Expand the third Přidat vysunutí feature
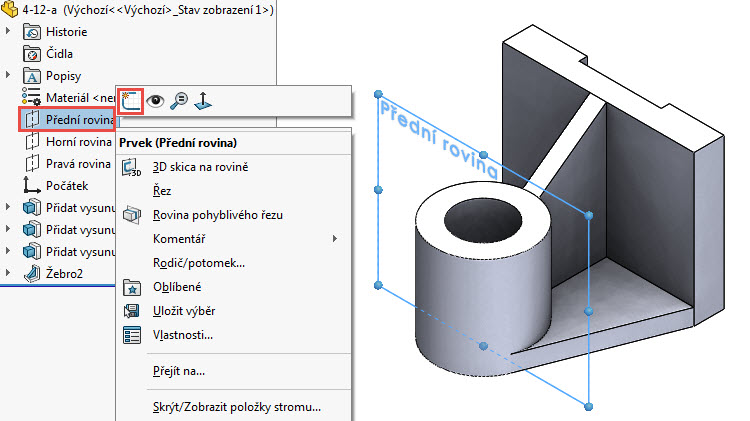The width and height of the screenshot is (750, 421). click(x=8, y=251)
